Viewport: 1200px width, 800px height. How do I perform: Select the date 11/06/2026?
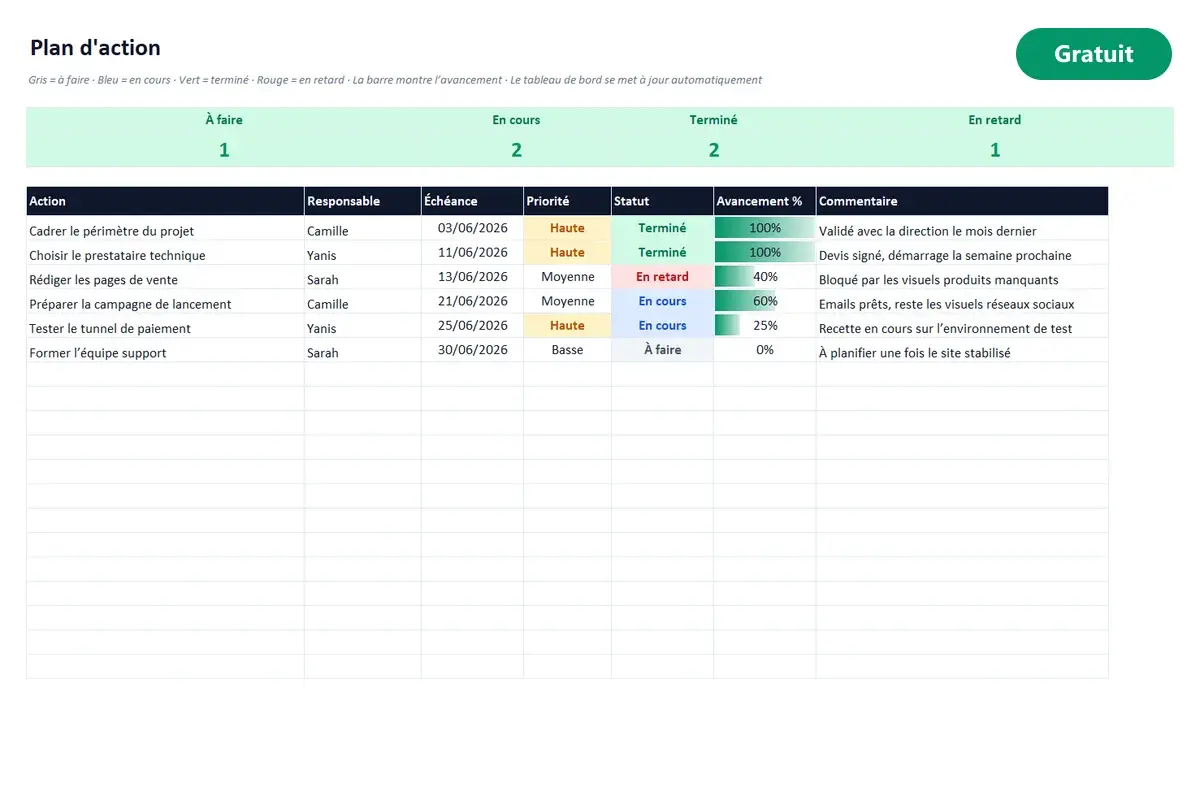point(472,252)
